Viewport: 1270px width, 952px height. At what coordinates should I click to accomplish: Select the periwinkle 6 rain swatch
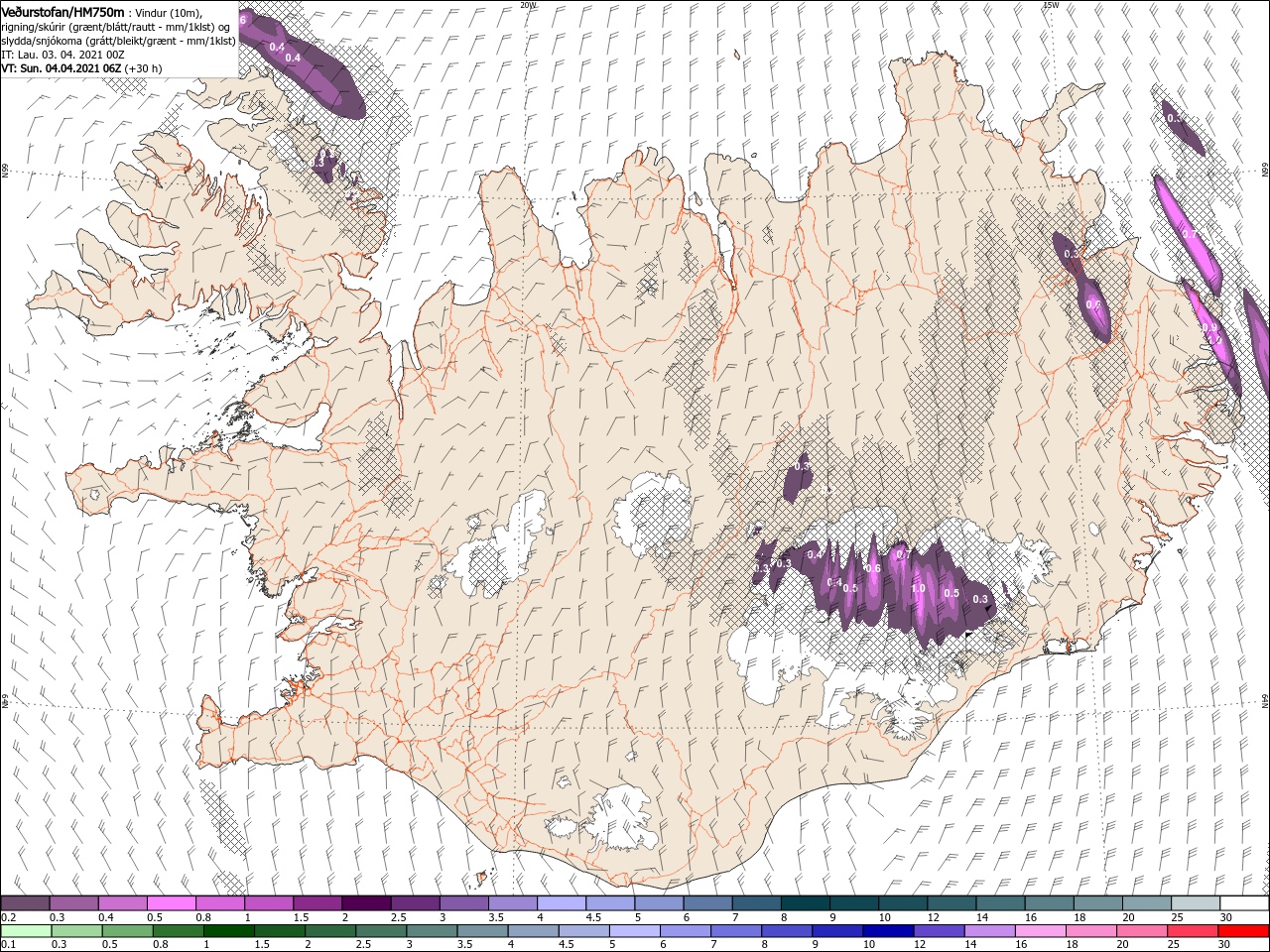[x=685, y=930]
